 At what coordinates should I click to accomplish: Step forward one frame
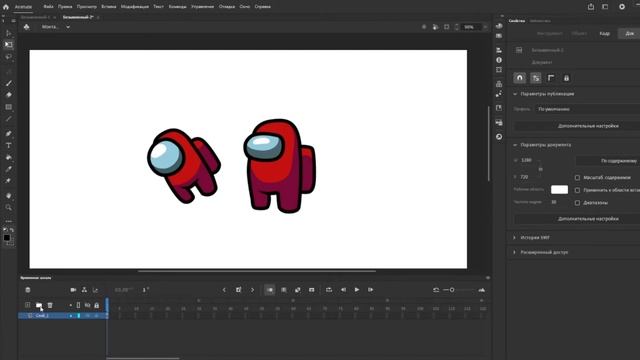coord(371,290)
